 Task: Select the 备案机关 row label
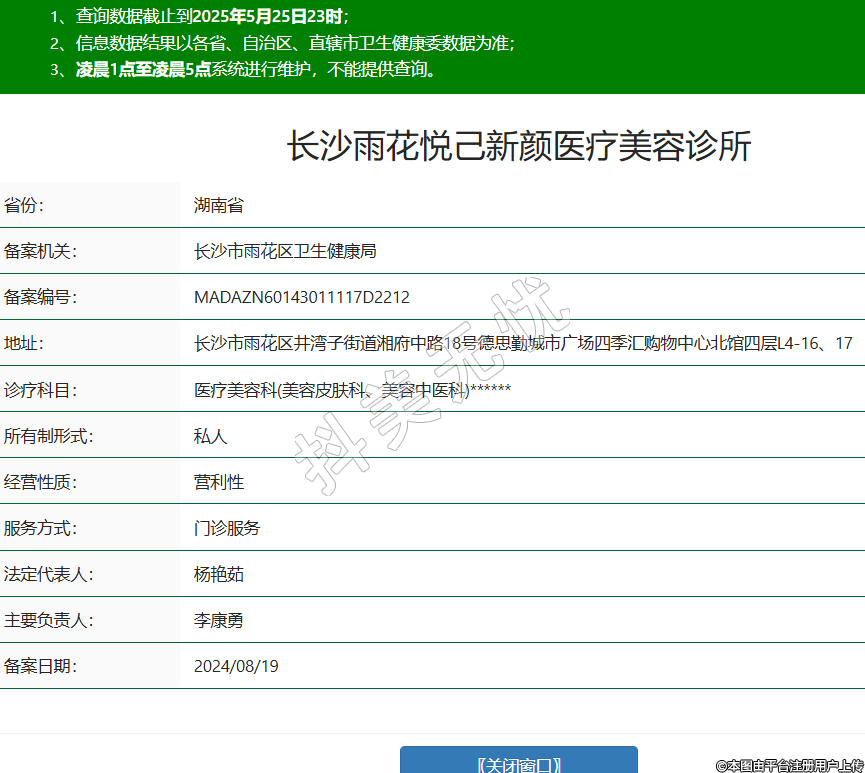pos(40,252)
